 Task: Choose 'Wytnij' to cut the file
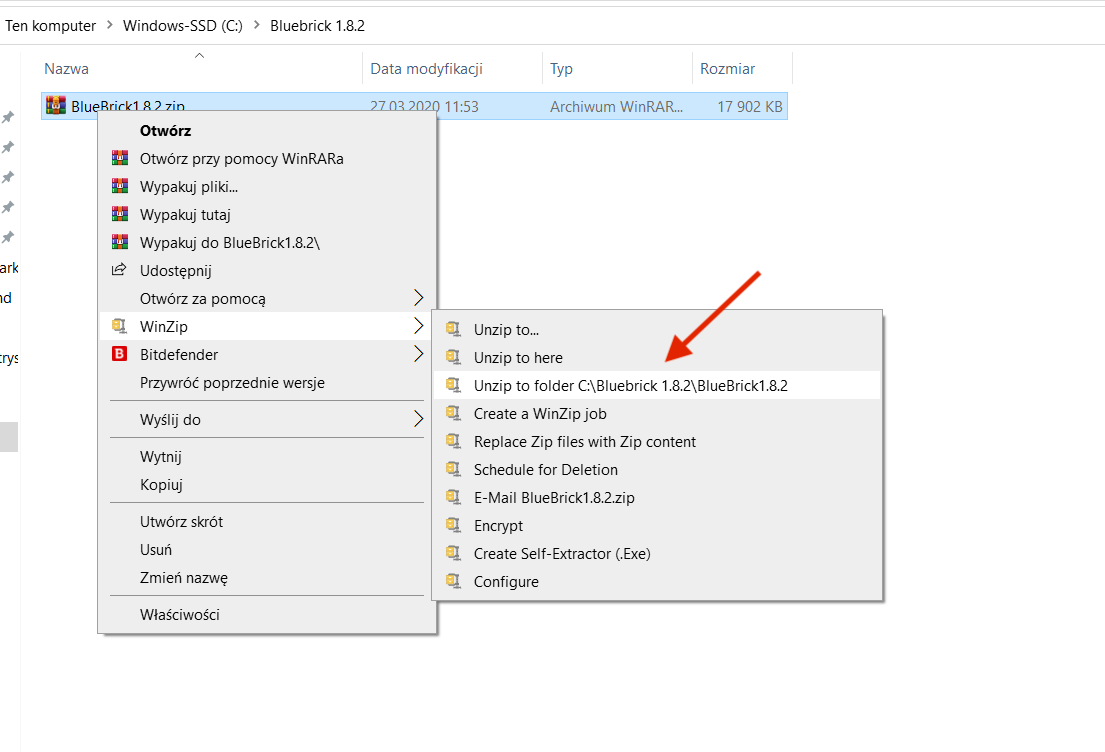(x=267, y=457)
